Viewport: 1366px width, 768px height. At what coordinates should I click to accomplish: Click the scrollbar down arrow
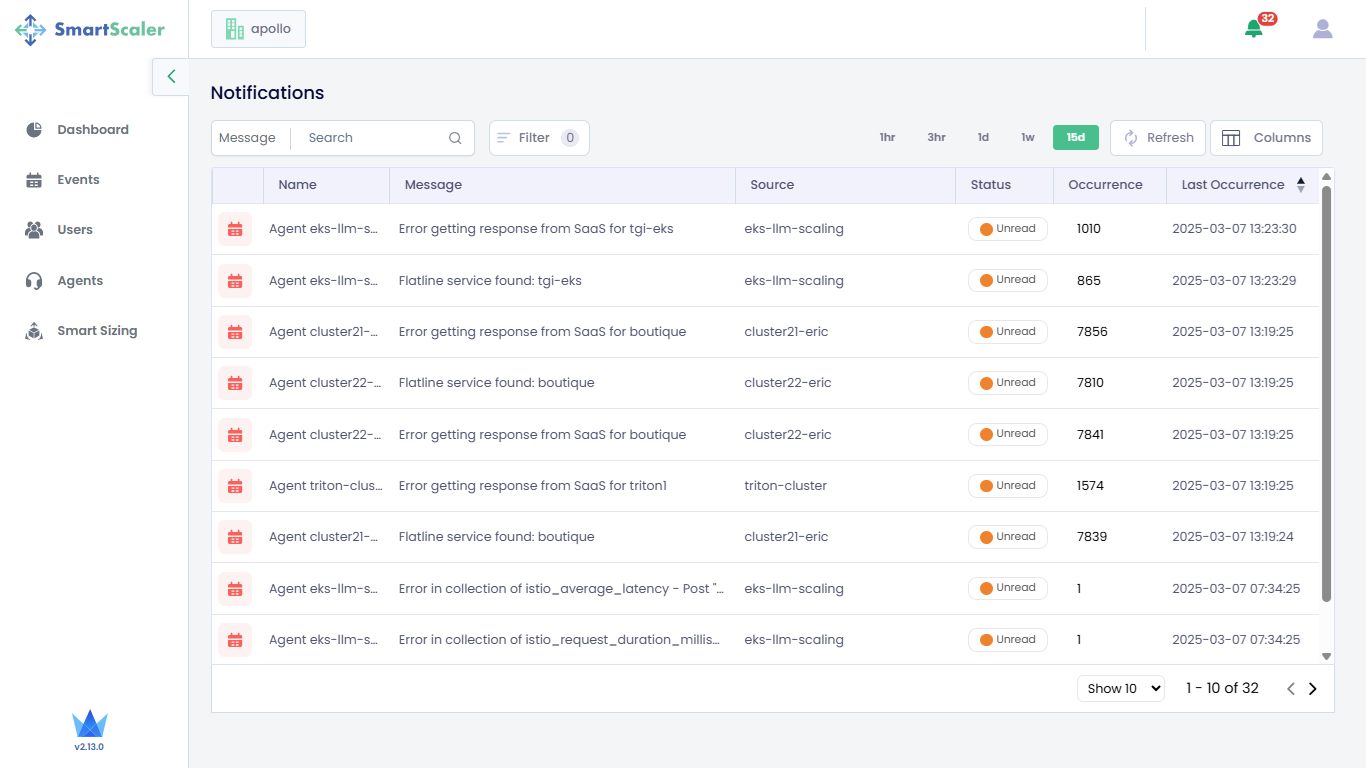[1327, 657]
